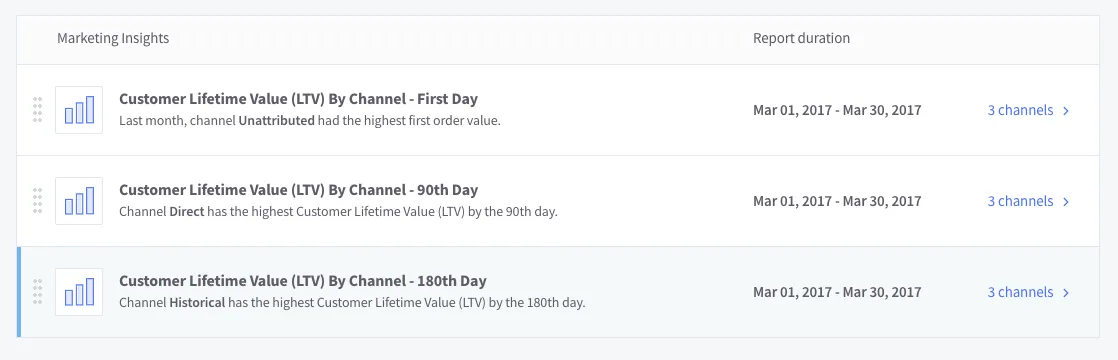1118x360 pixels.
Task: Click the bar chart icon for First Day LTV
Action: point(79,110)
